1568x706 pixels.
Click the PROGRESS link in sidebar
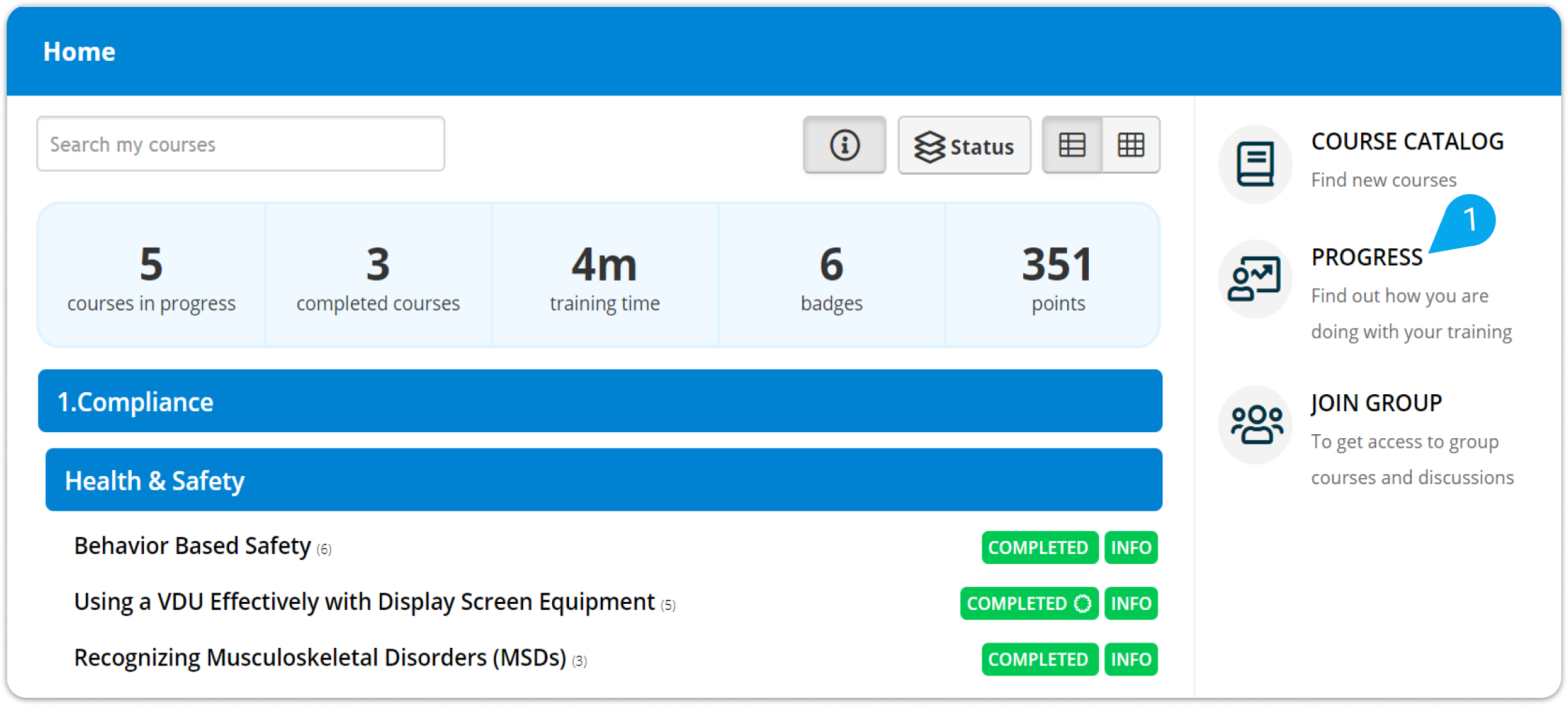1367,257
